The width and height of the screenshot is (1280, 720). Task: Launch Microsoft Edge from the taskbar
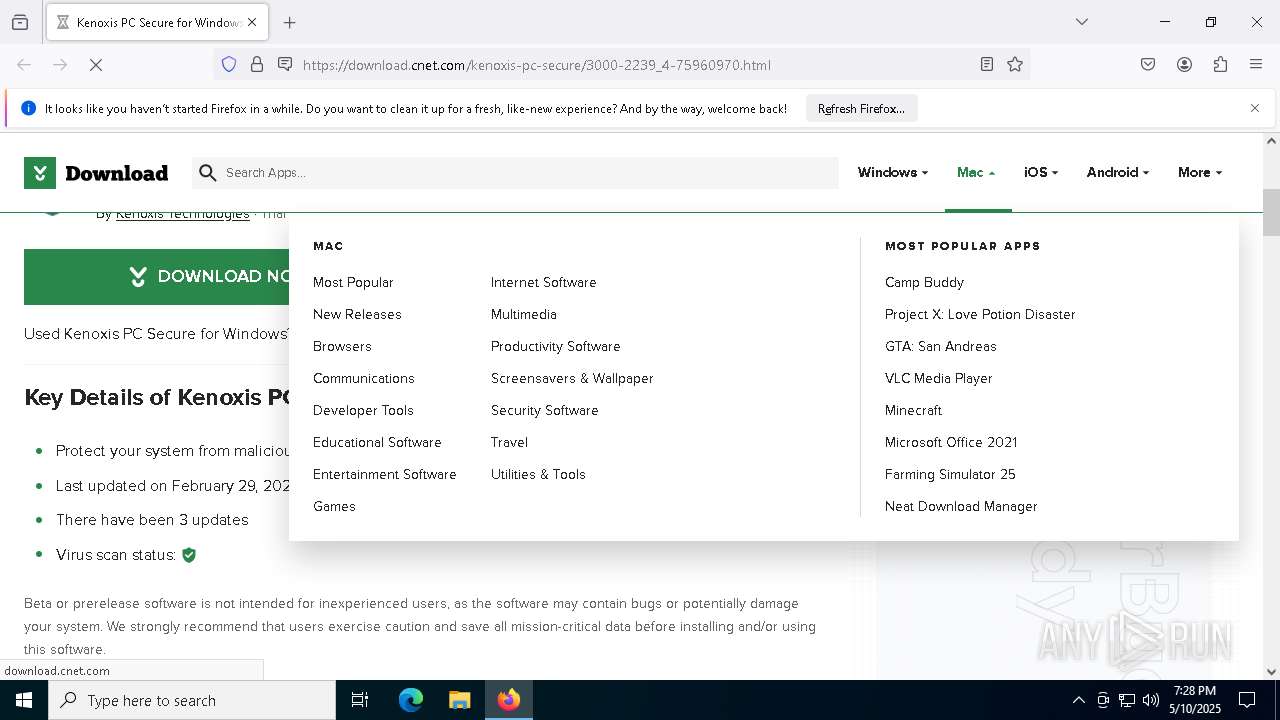tap(410, 700)
